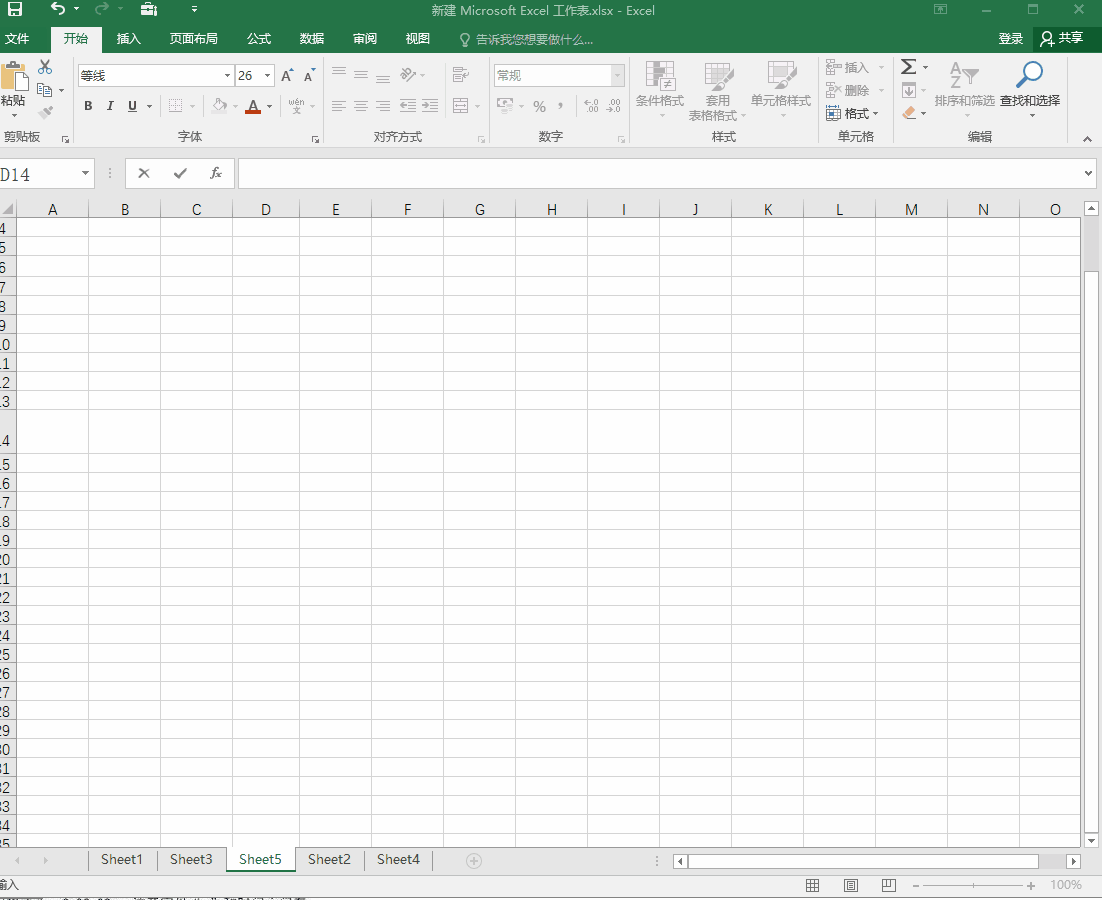Click the percent style button

[x=539, y=106]
